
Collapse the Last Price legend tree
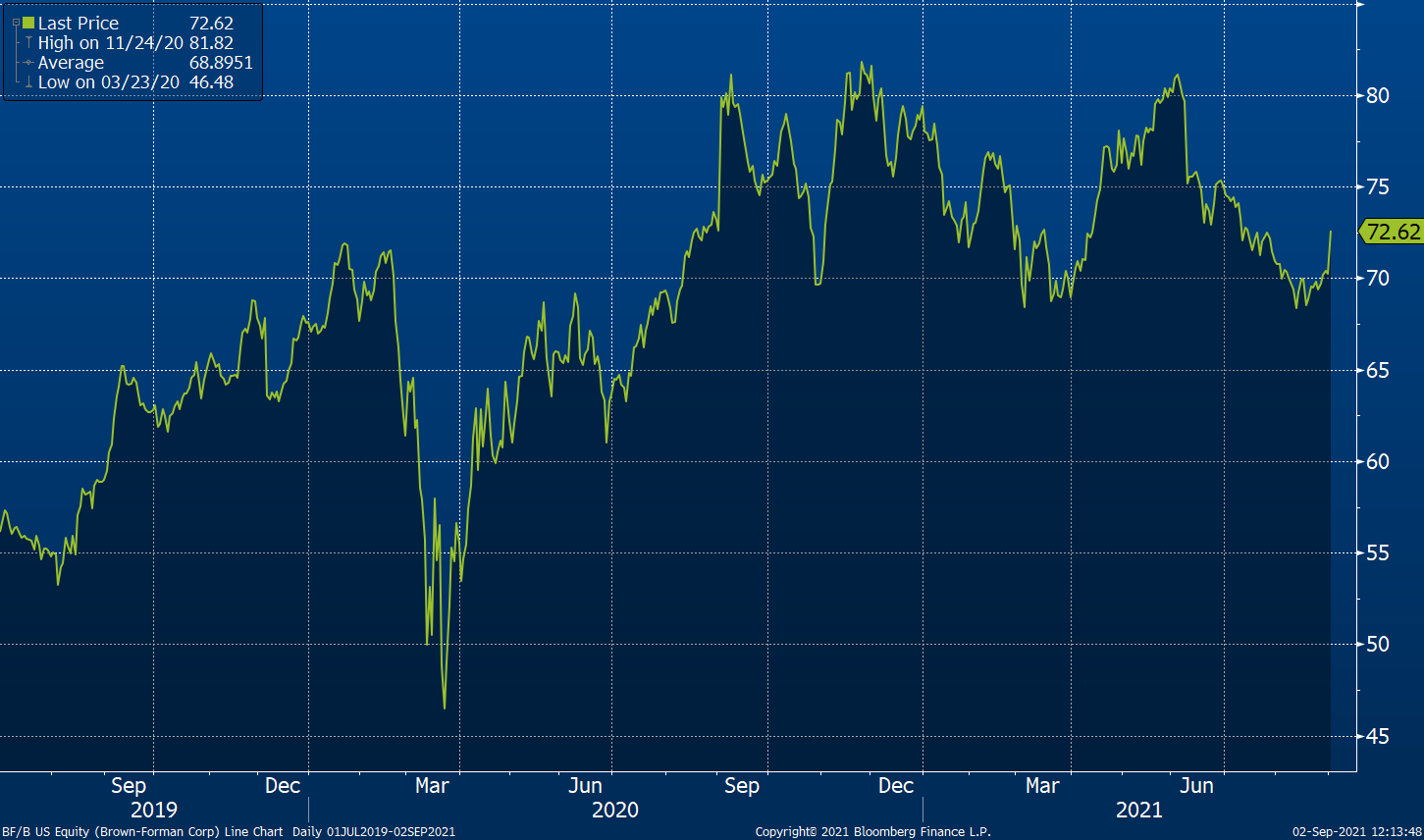[15, 22]
